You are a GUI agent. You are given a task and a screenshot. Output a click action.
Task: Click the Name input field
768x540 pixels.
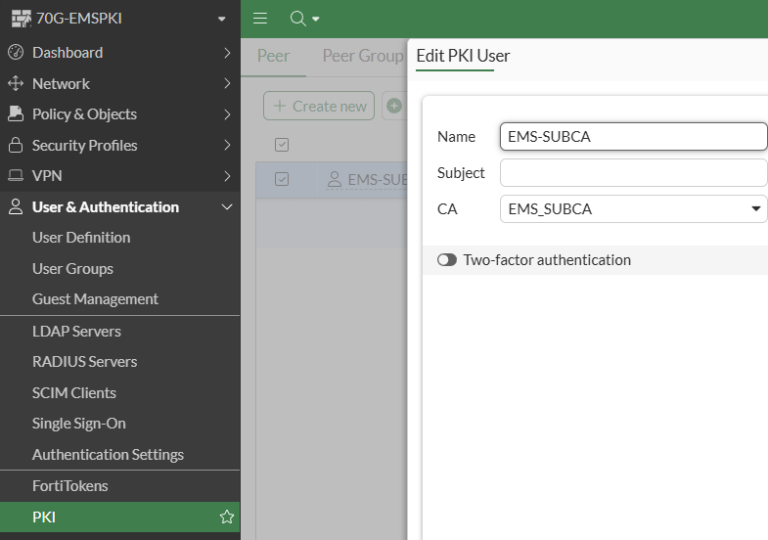pos(633,136)
